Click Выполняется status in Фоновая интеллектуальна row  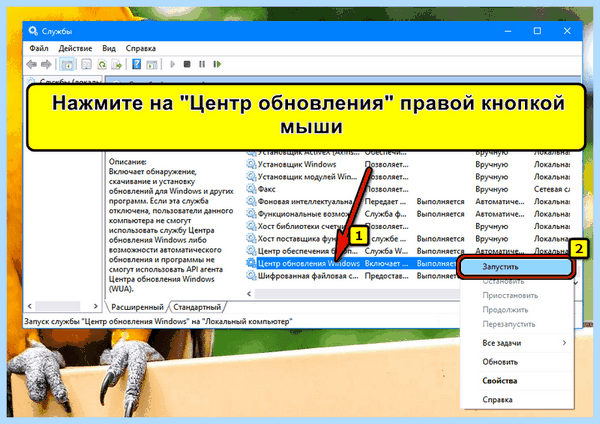(440, 201)
